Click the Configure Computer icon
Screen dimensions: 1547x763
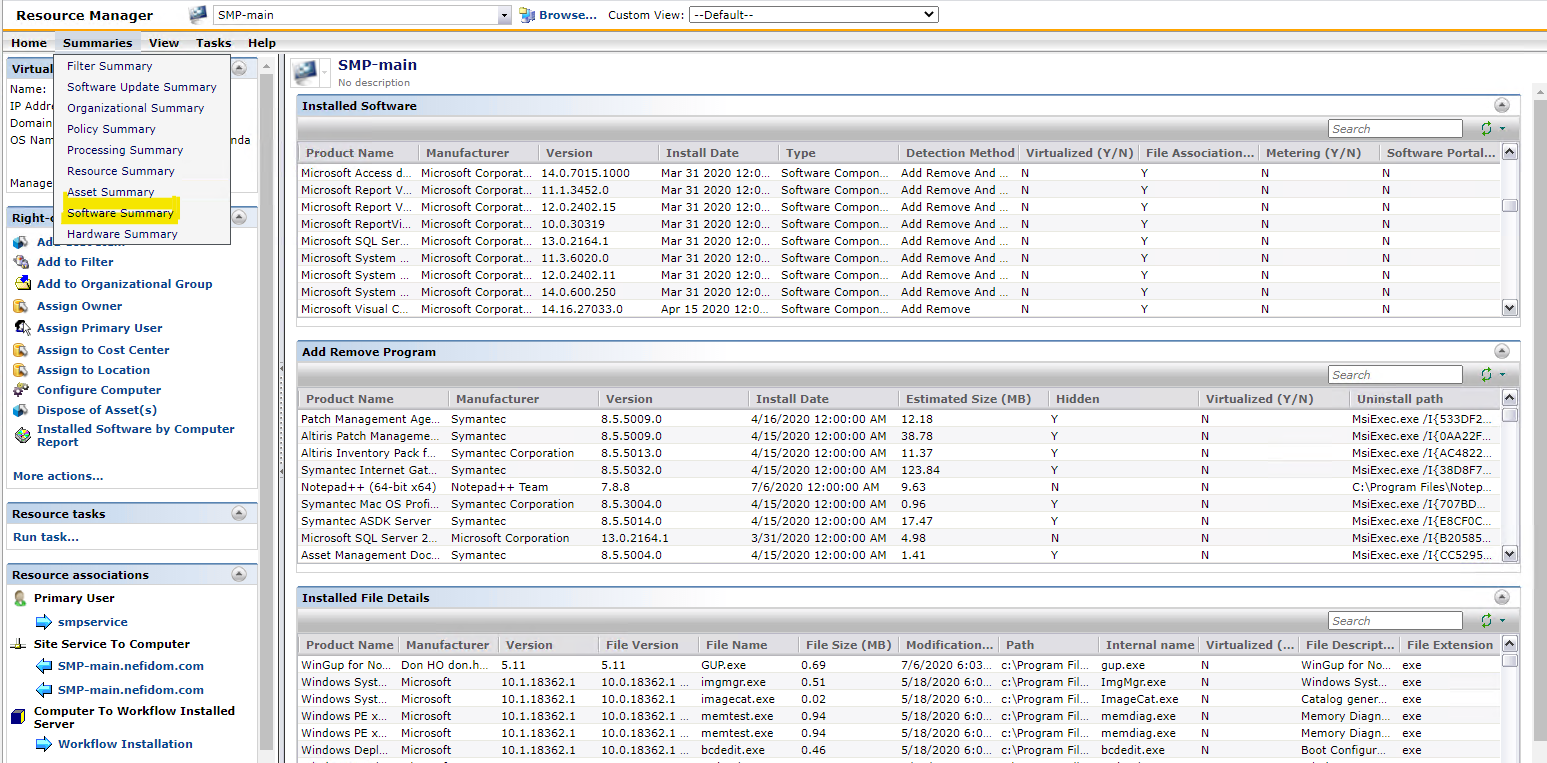[21, 390]
